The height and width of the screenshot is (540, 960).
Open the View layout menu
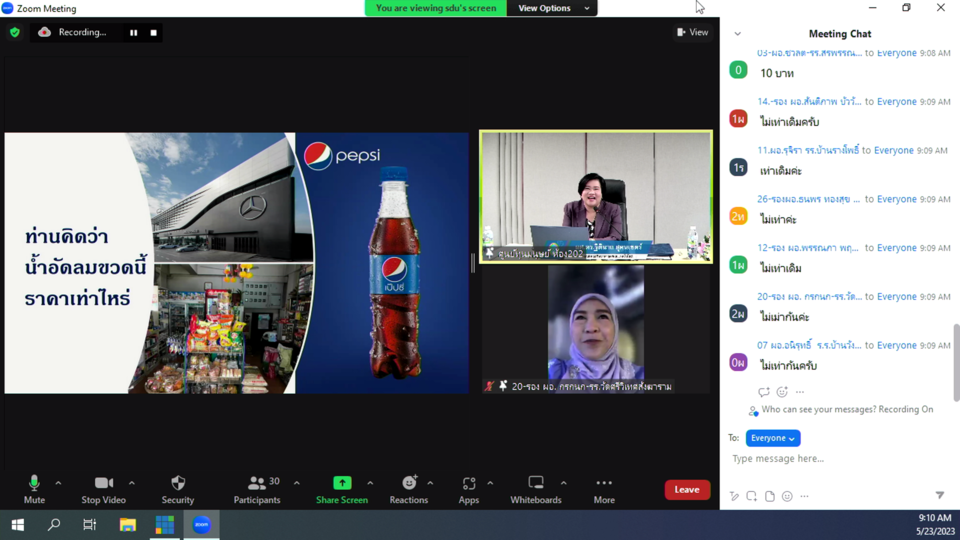(x=692, y=32)
